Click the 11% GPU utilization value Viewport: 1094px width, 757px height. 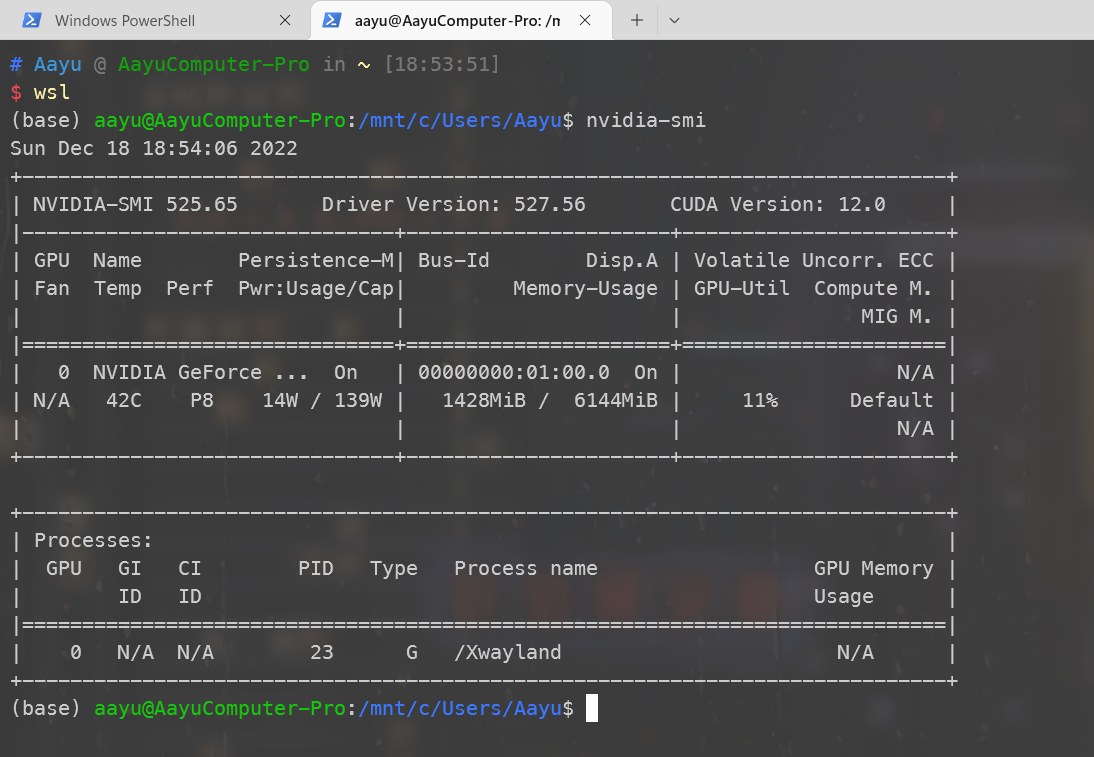[x=760, y=400]
